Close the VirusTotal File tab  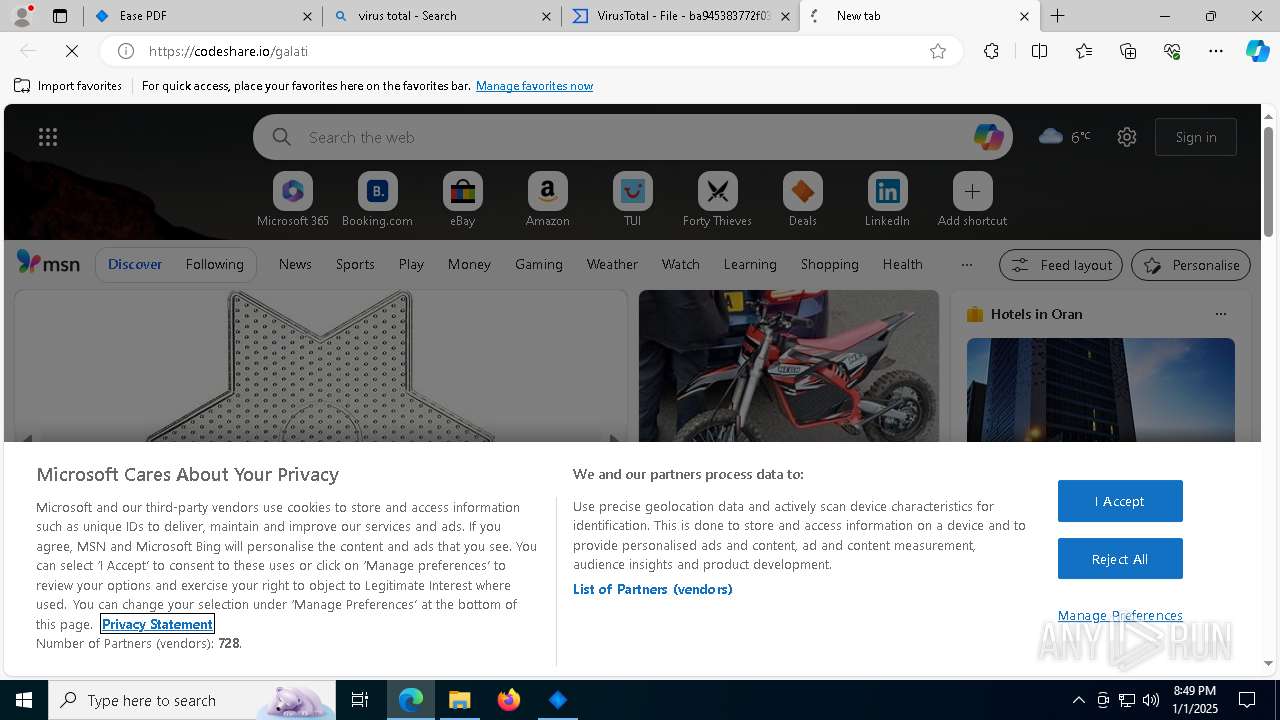click(785, 16)
